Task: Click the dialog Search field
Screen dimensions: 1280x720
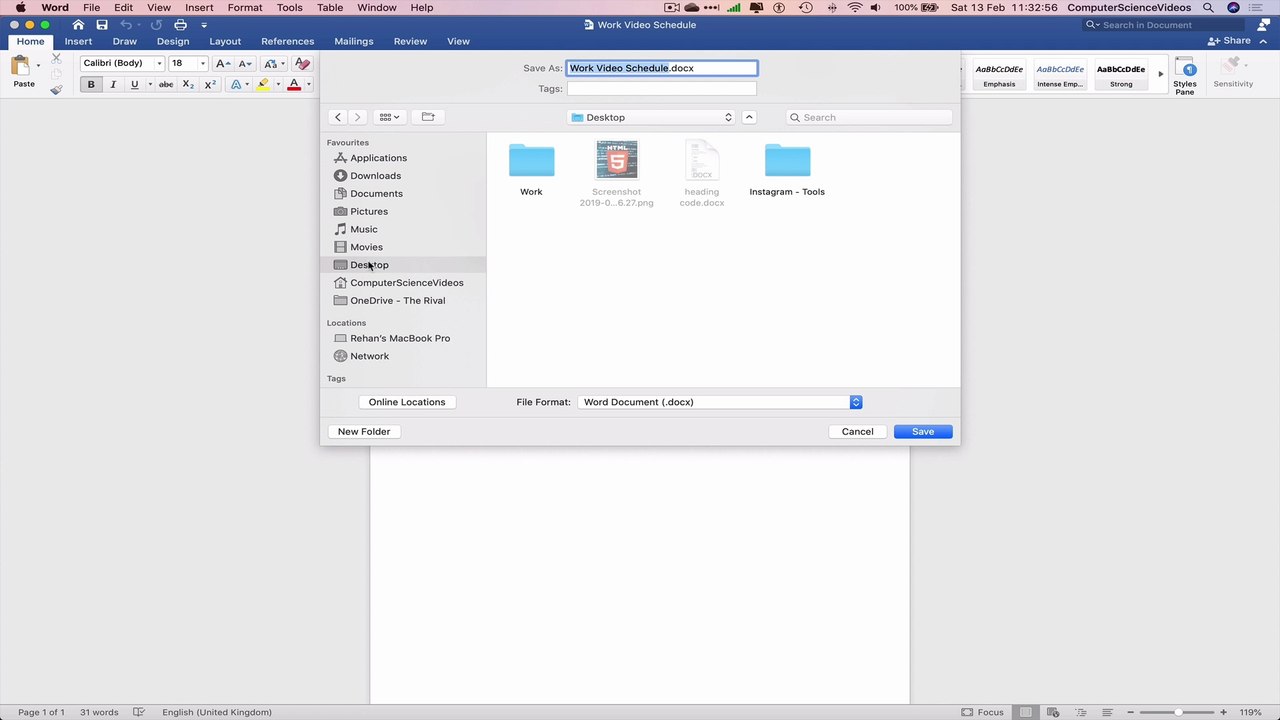Action: pos(869,117)
